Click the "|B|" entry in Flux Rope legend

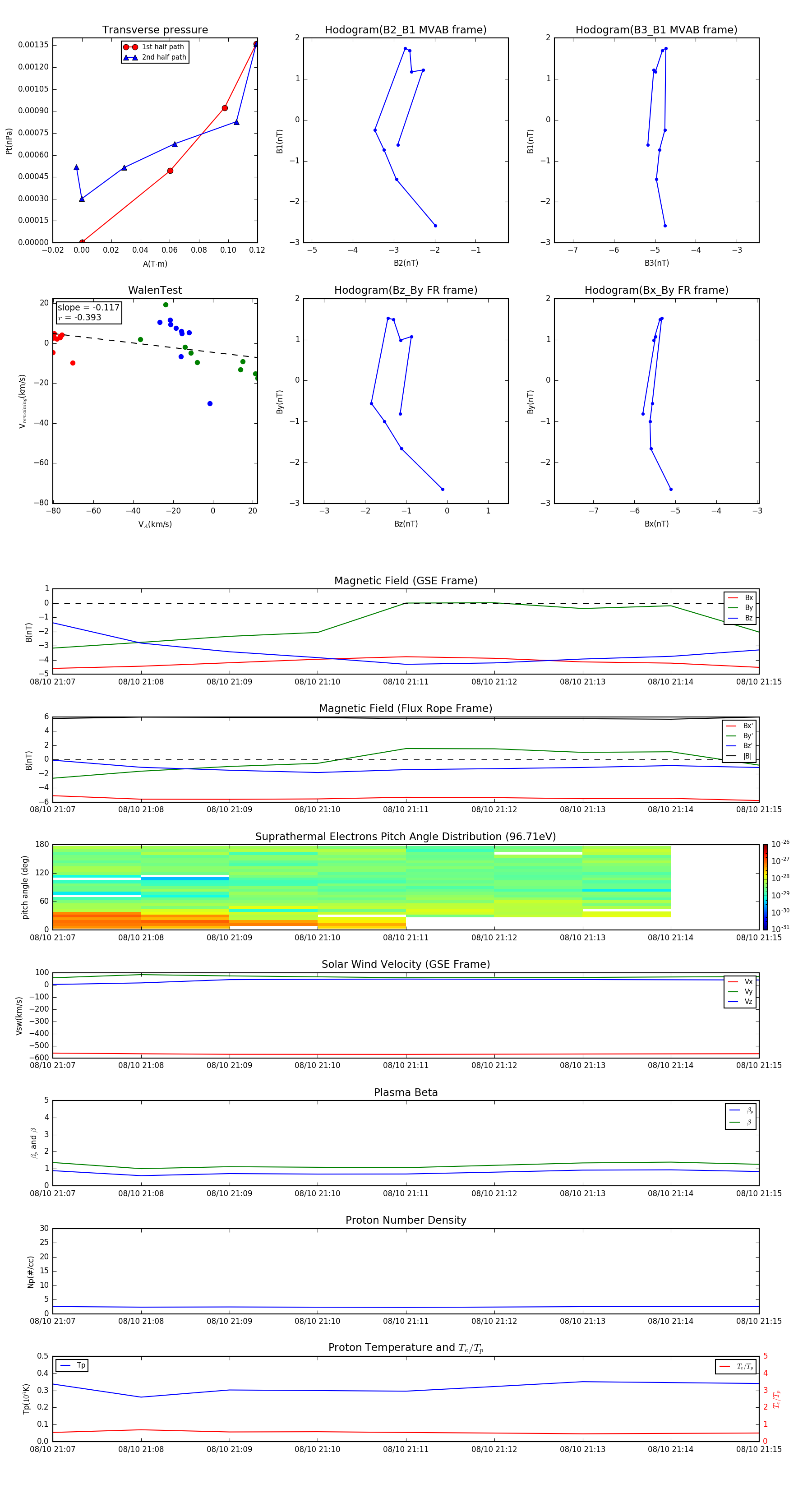pyautogui.click(x=740, y=757)
